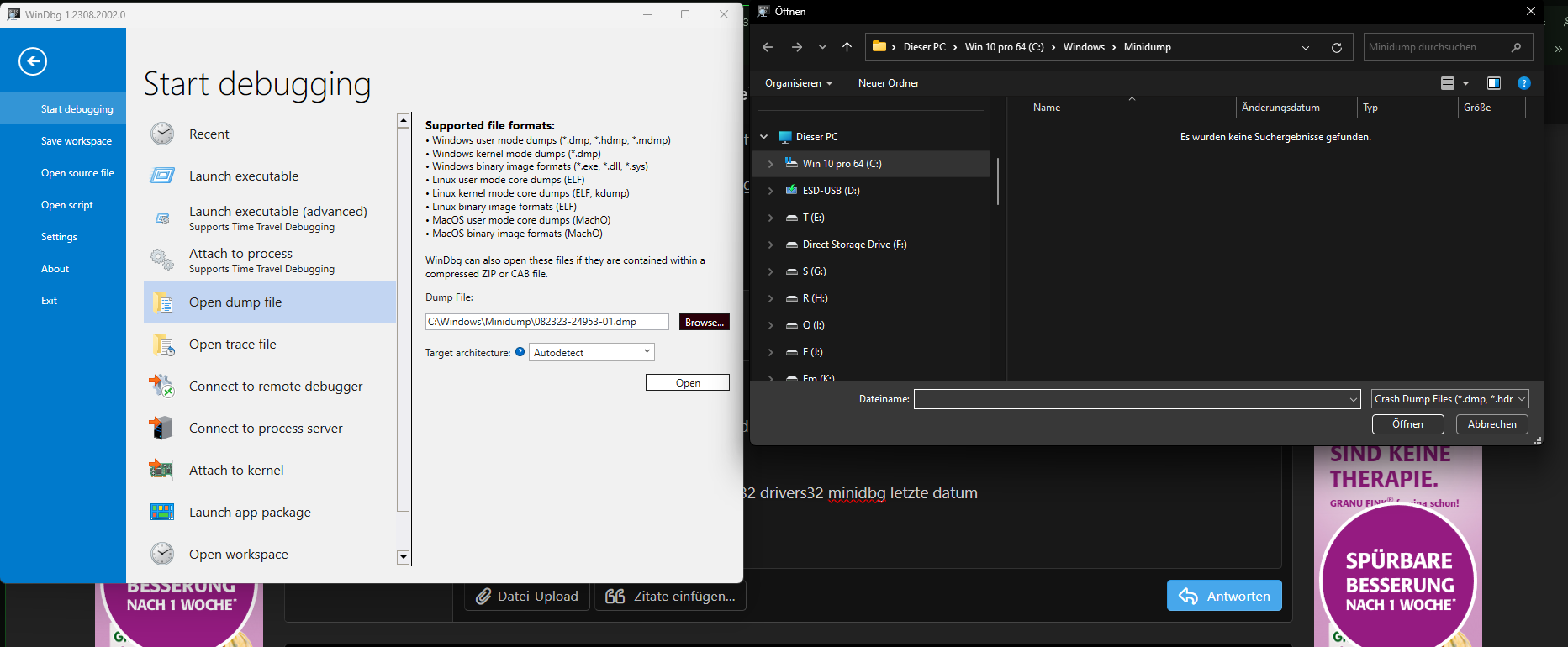Open the Organisieren dropdown menu
The image size is (1568, 647).
[x=799, y=83]
